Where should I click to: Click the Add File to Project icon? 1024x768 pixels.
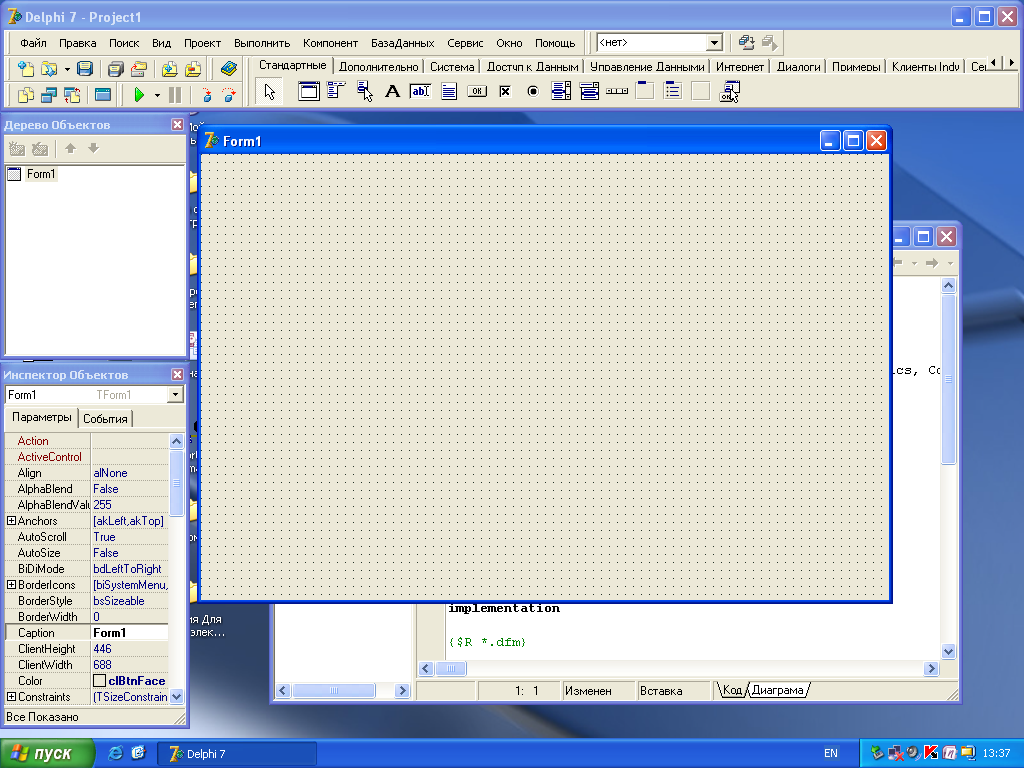[x=169, y=69]
